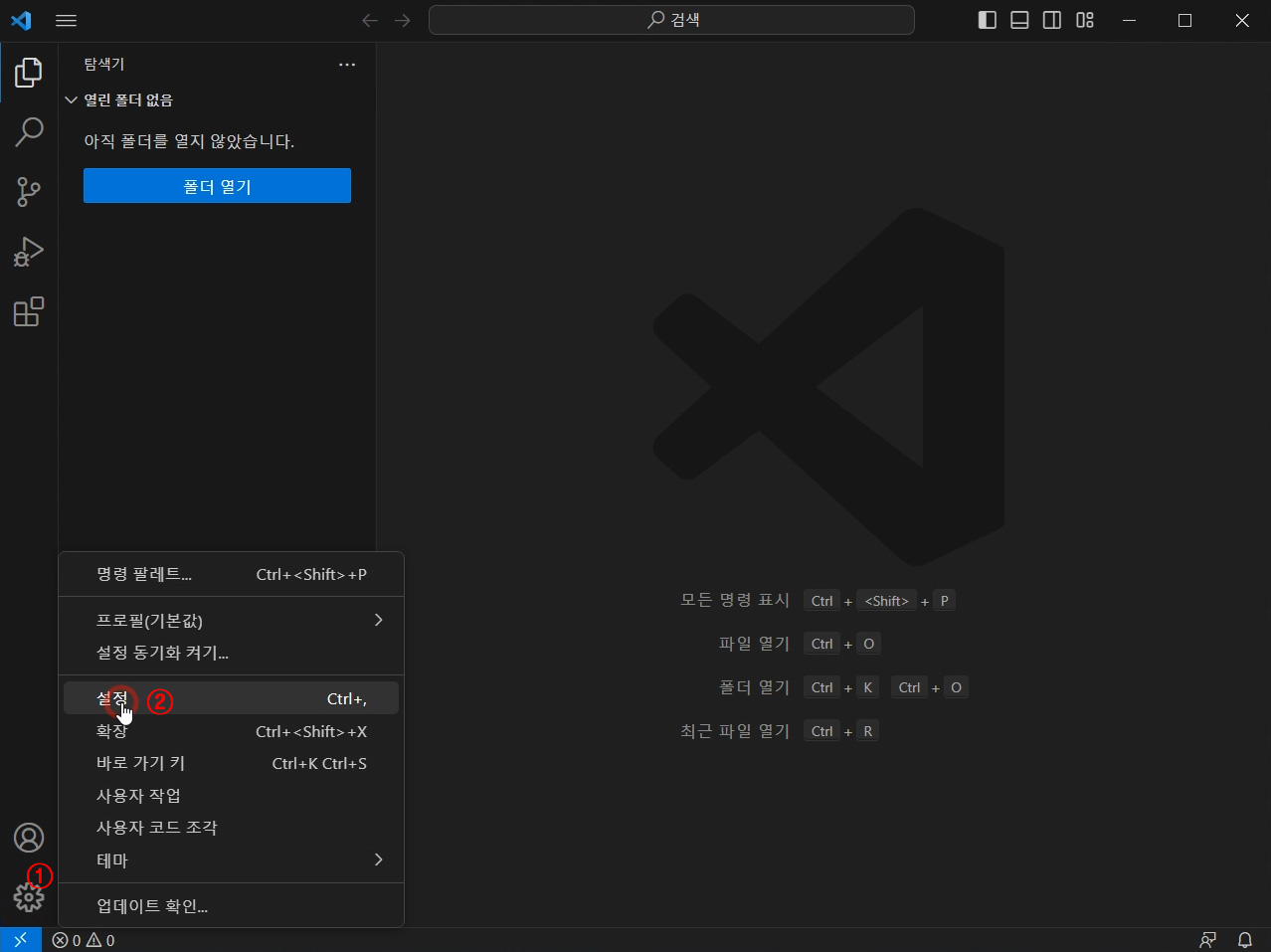Select '바로 가기 키' menu entry
Image resolution: width=1271 pixels, height=952 pixels.
click(231, 763)
